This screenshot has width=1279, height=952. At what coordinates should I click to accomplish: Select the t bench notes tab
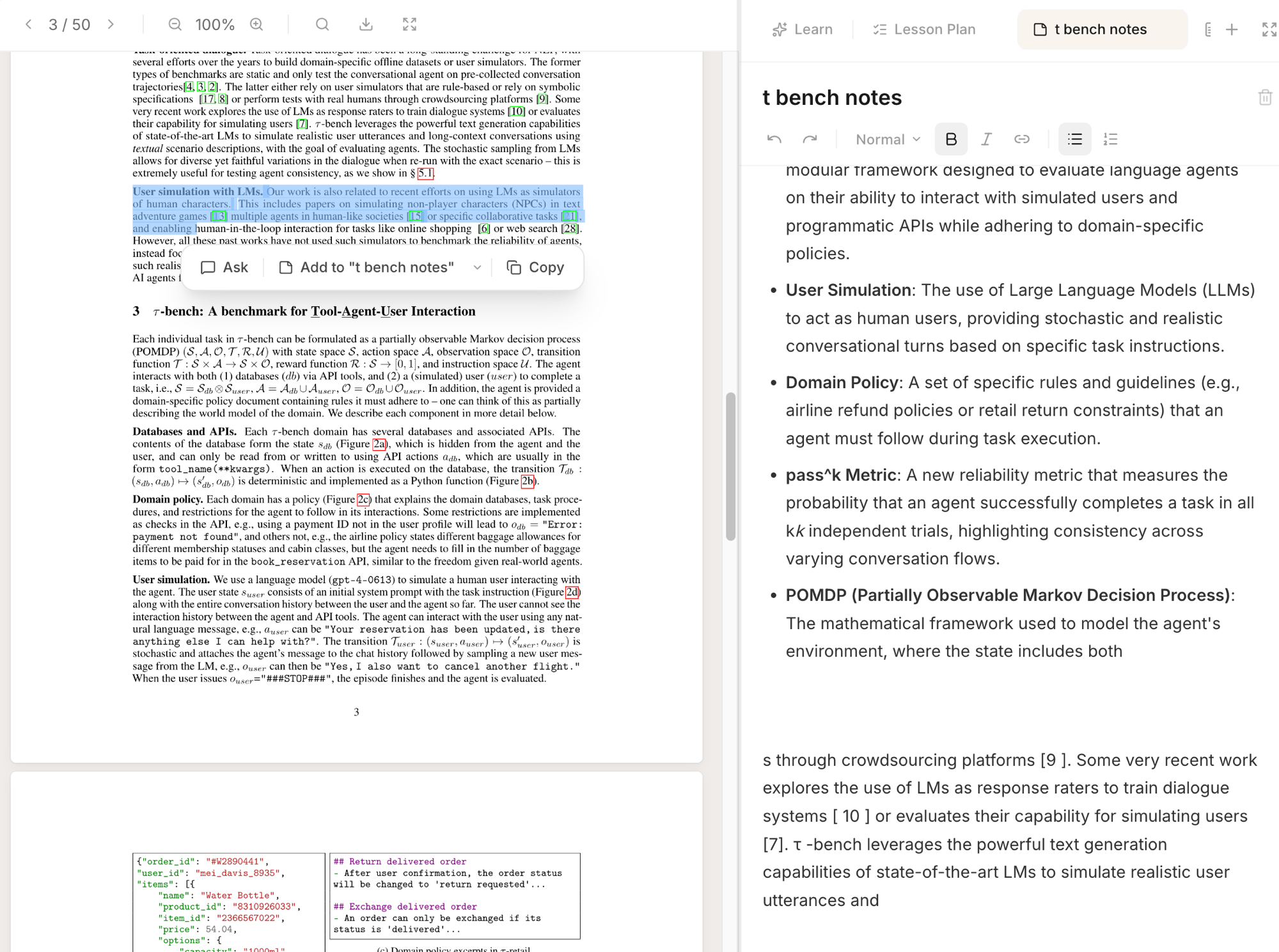tap(1102, 29)
